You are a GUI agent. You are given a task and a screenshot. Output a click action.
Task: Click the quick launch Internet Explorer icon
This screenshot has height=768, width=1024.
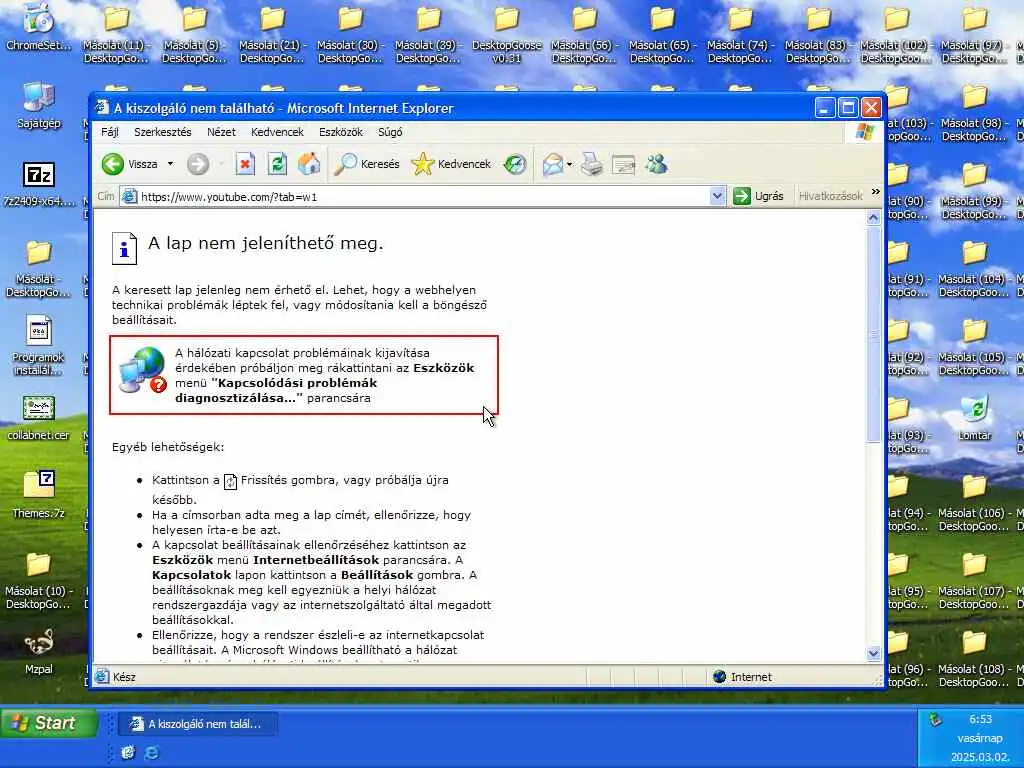point(152,752)
